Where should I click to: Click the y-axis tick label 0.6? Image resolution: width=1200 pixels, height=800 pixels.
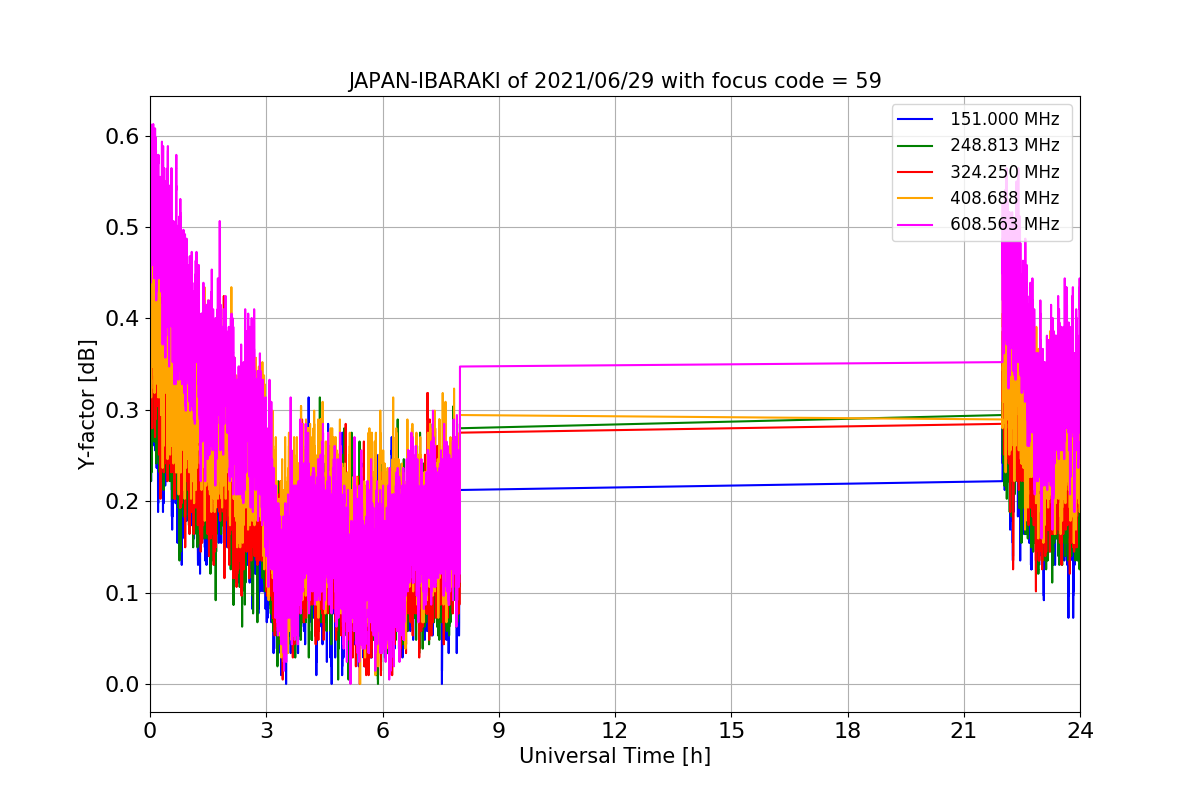123,136
